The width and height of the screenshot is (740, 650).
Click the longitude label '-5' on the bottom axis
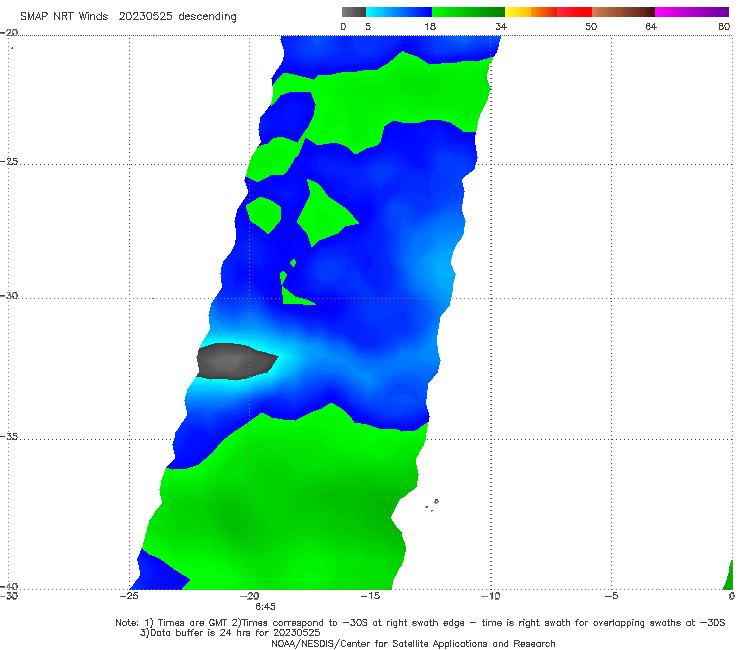point(611,596)
